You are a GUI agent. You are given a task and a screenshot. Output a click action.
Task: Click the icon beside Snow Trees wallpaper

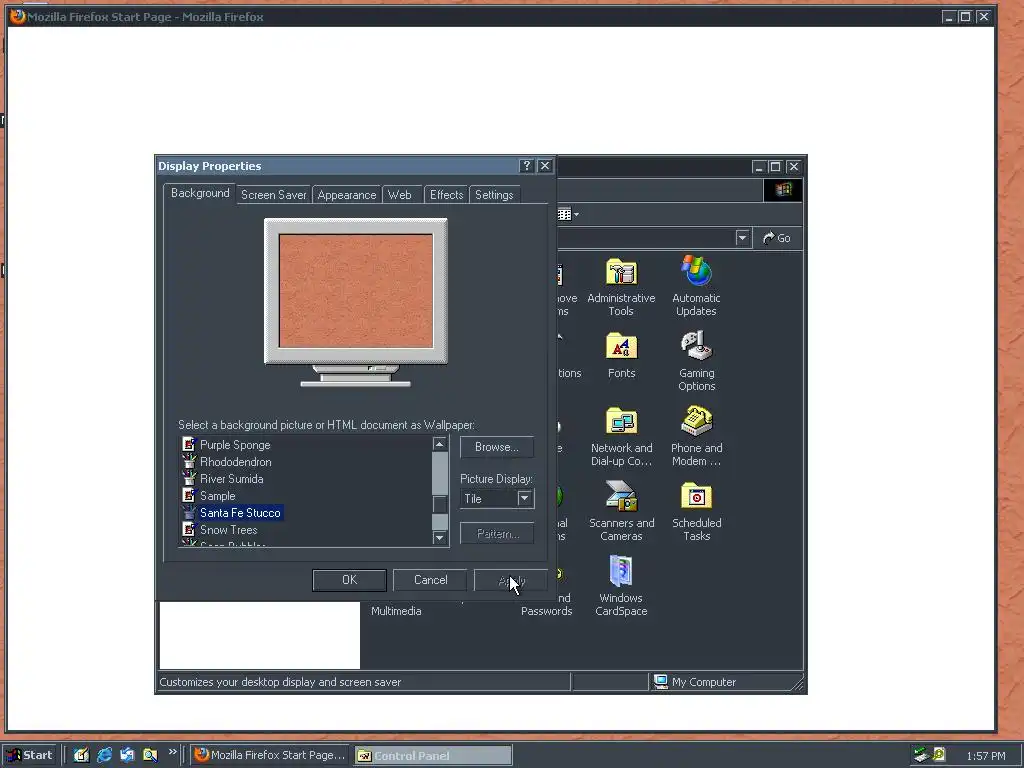[189, 529]
